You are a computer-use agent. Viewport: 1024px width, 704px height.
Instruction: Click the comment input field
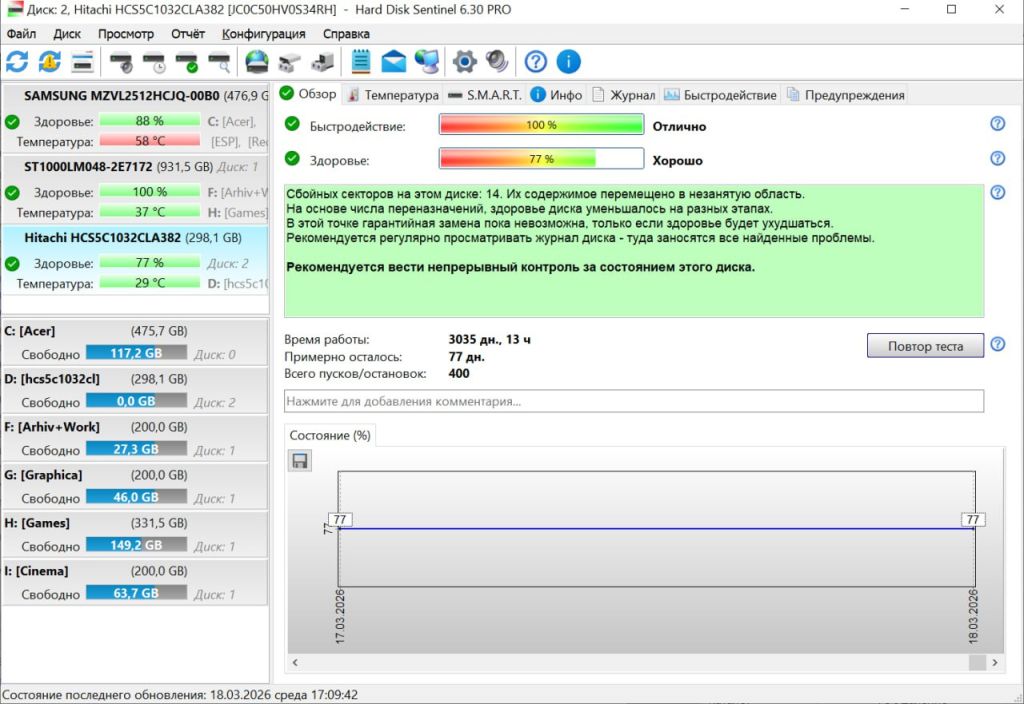tap(633, 401)
